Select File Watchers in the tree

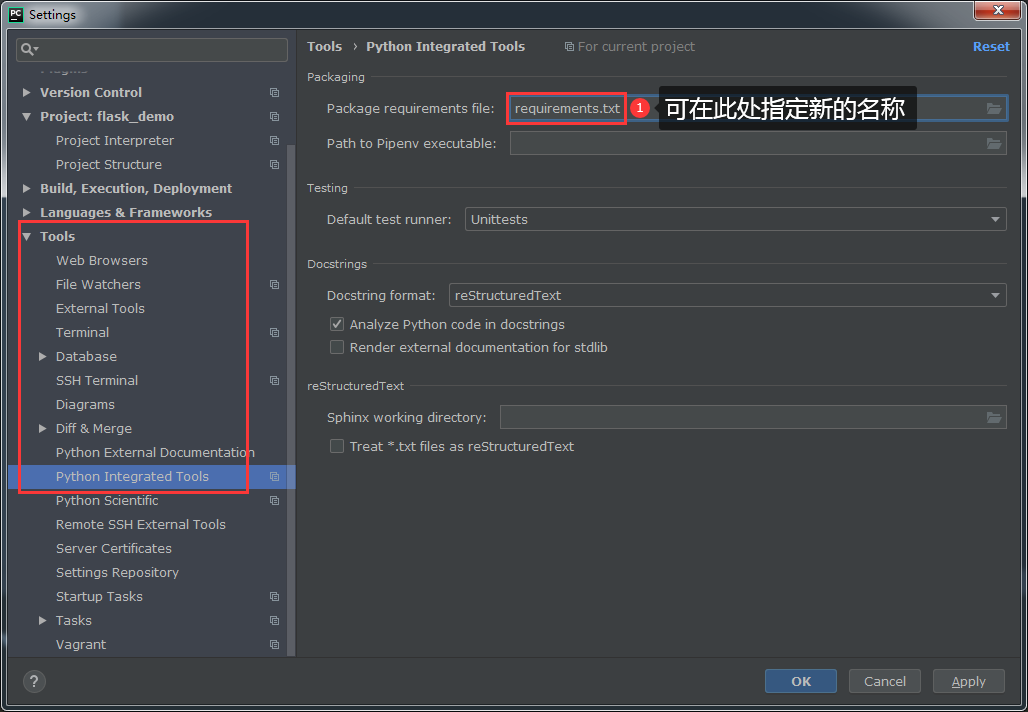point(98,285)
